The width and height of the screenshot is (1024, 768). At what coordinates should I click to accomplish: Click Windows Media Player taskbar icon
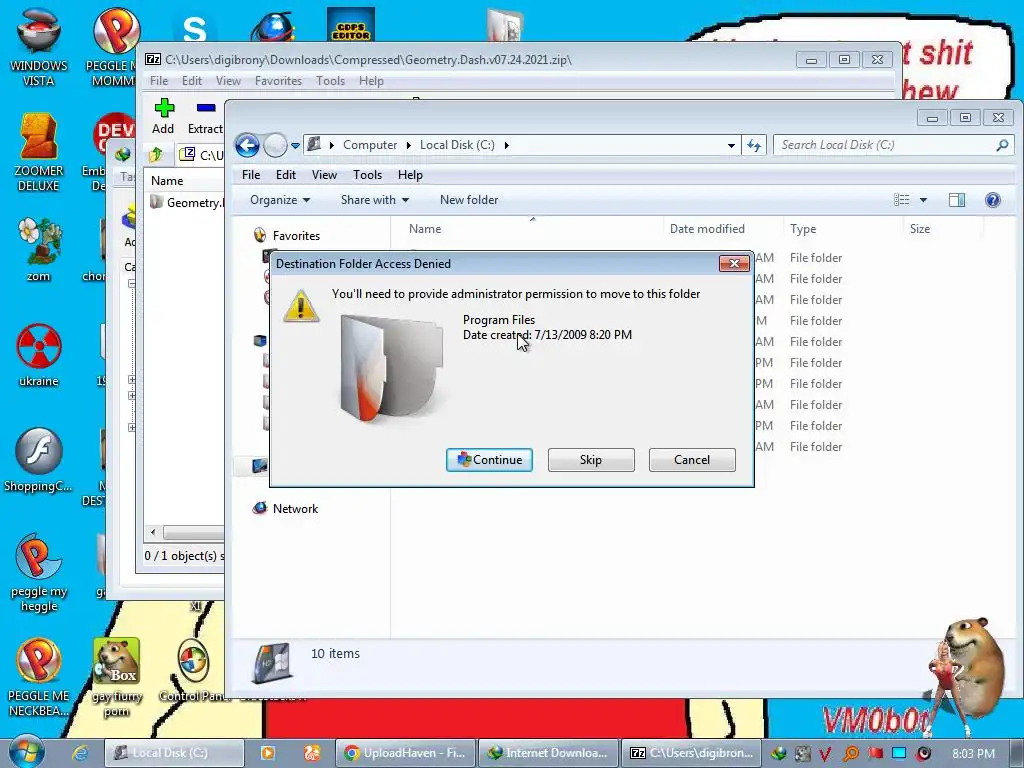pyautogui.click(x=268, y=753)
